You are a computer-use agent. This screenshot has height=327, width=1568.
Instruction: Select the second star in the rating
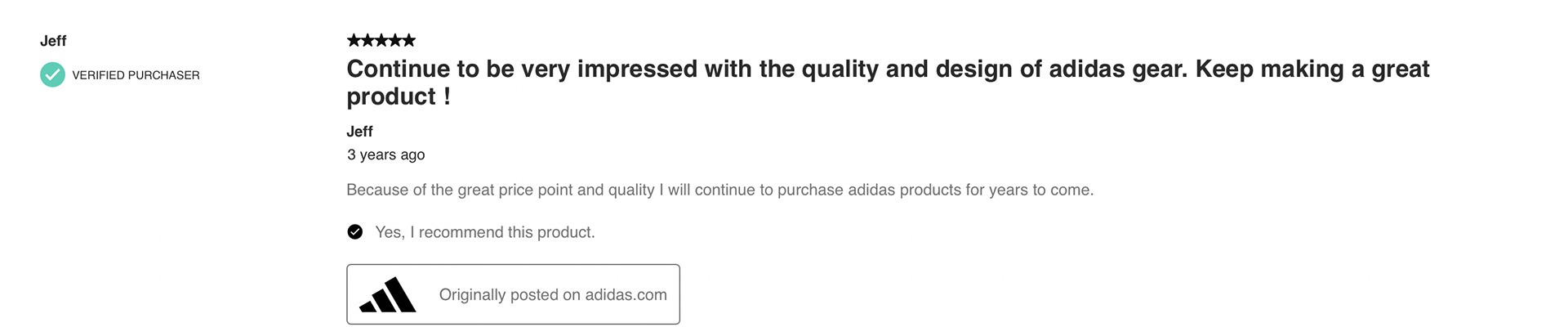367,40
